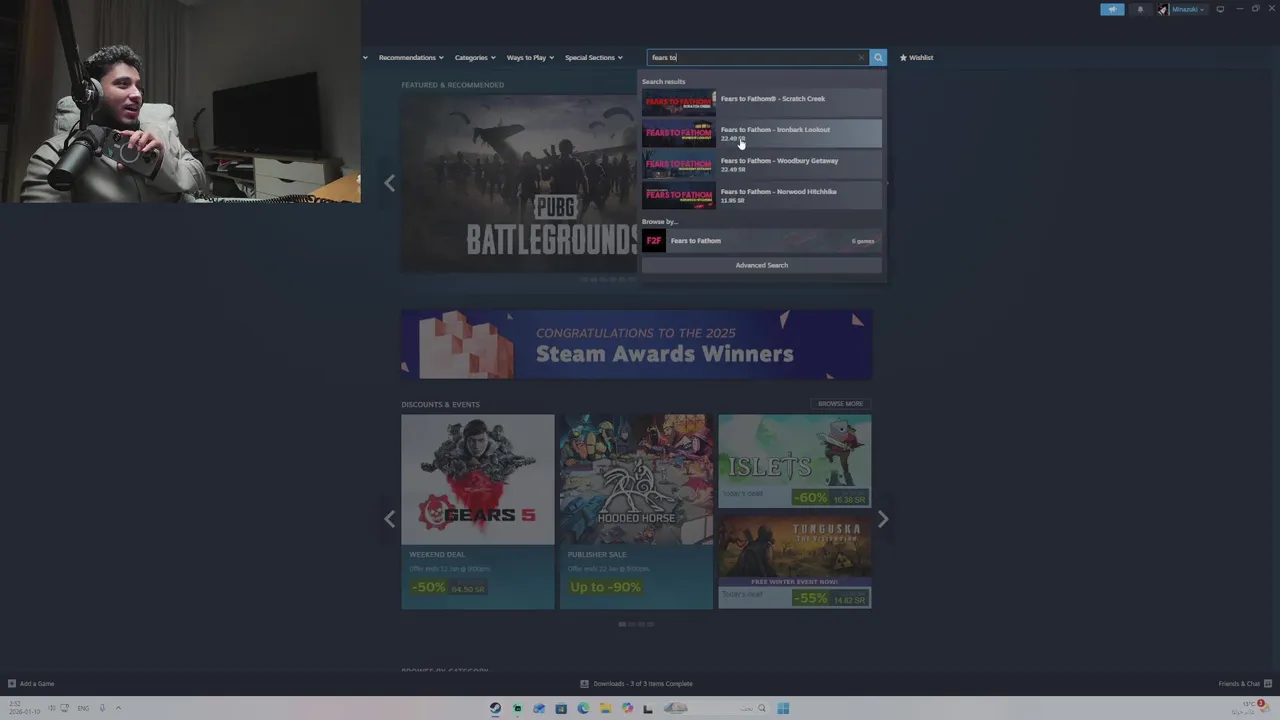
Task: Click Browse More button in Discounts & Events
Action: [840, 404]
